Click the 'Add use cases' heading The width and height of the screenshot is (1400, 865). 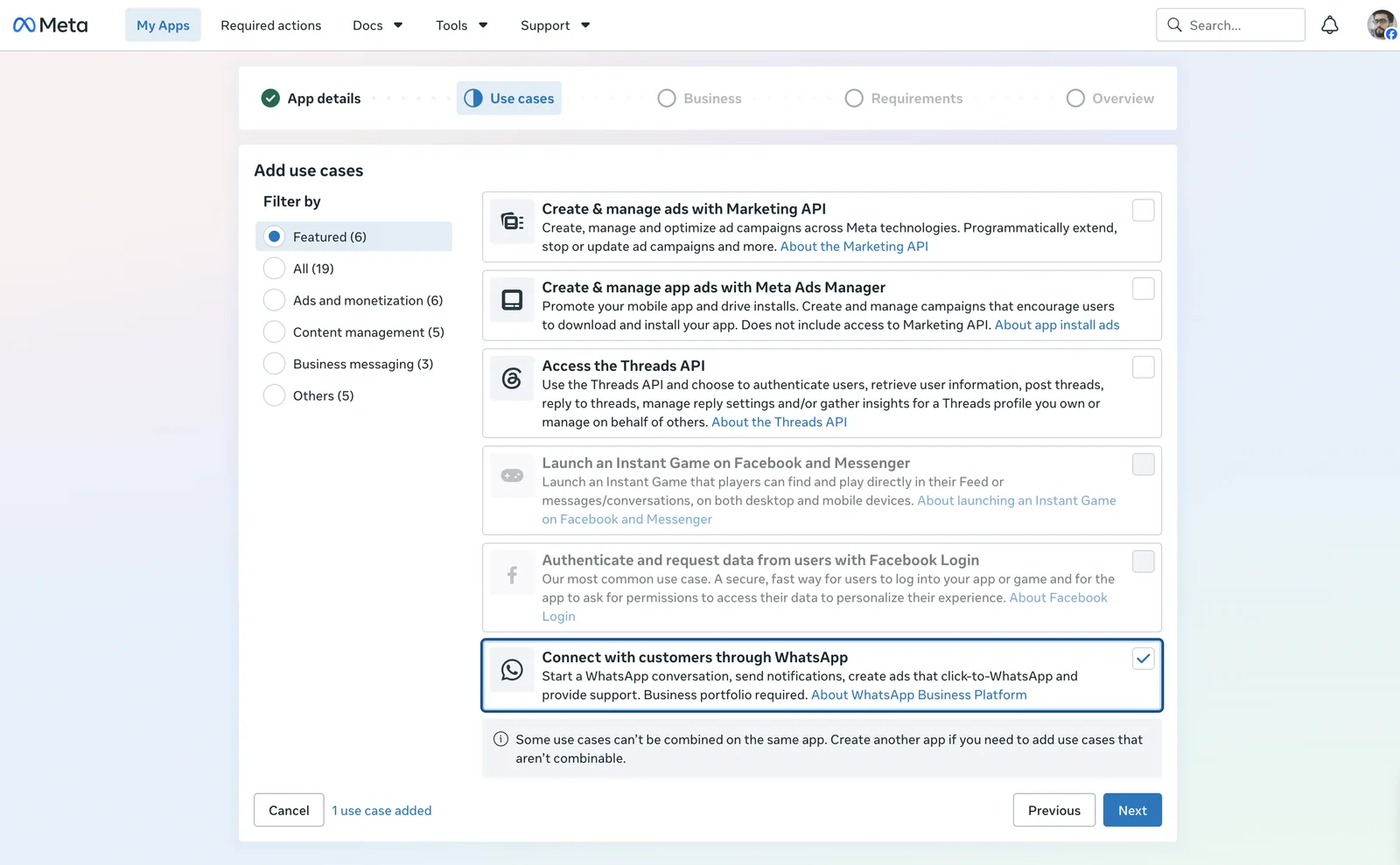pos(309,171)
